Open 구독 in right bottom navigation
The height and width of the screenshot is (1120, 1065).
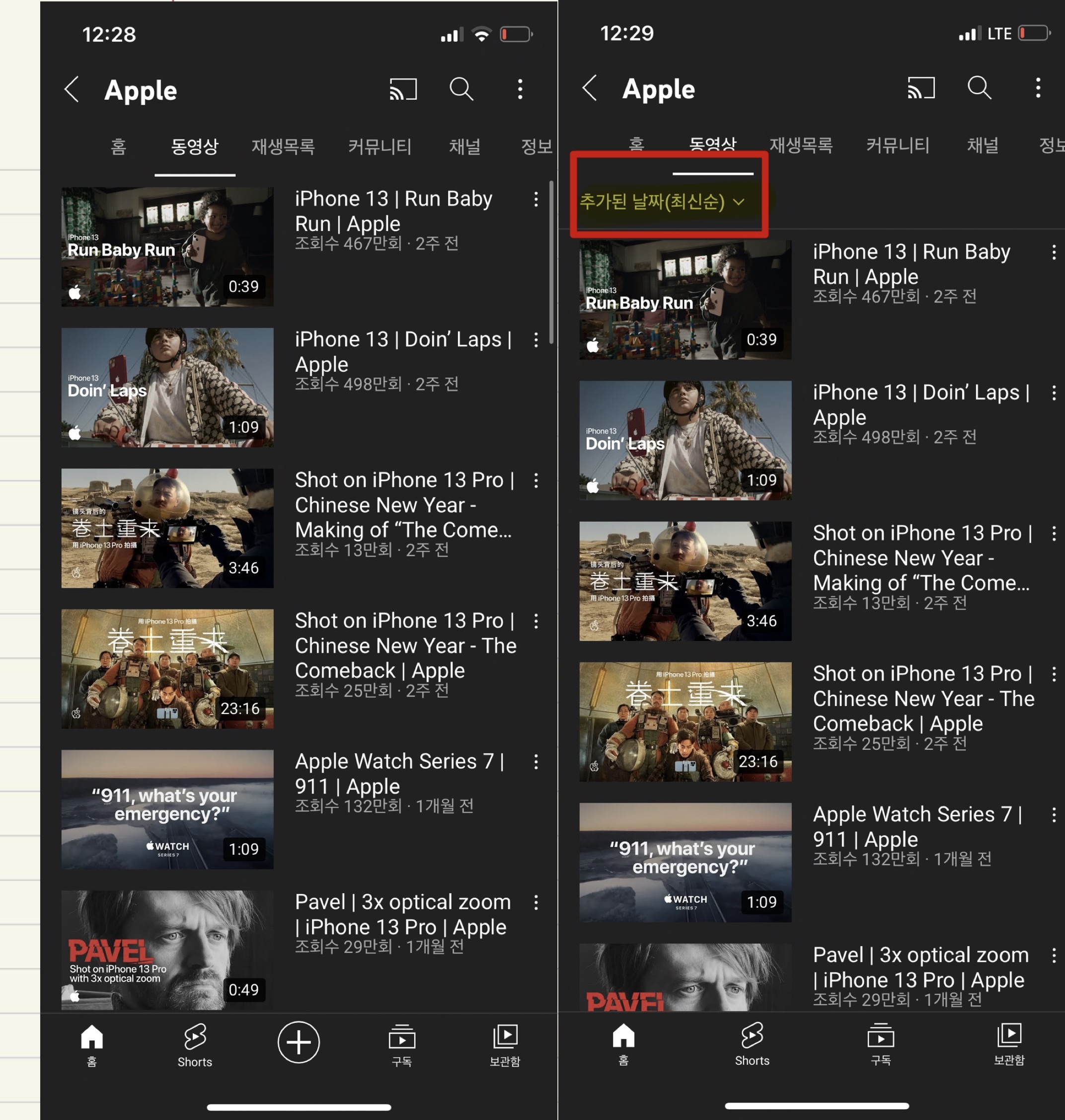point(881,1044)
